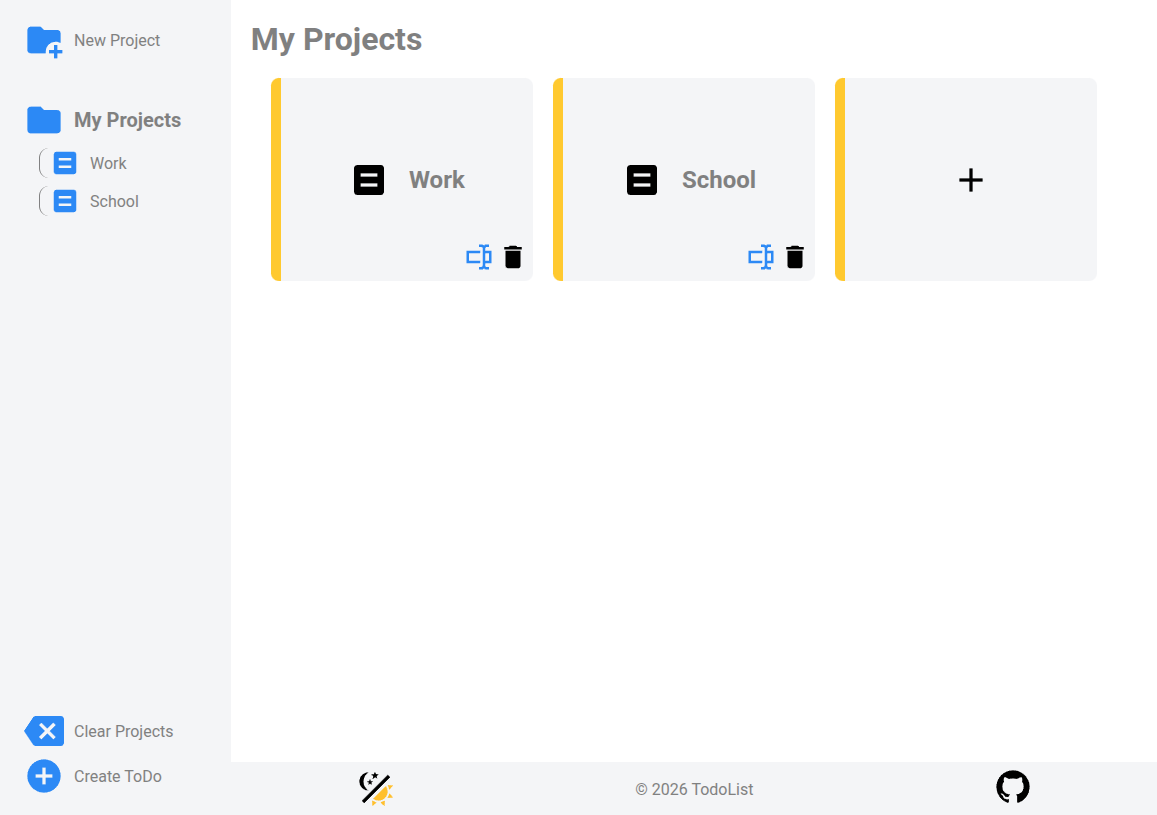Delete the Work project using trash icon
The width and height of the screenshot is (1157, 815).
pyautogui.click(x=513, y=257)
